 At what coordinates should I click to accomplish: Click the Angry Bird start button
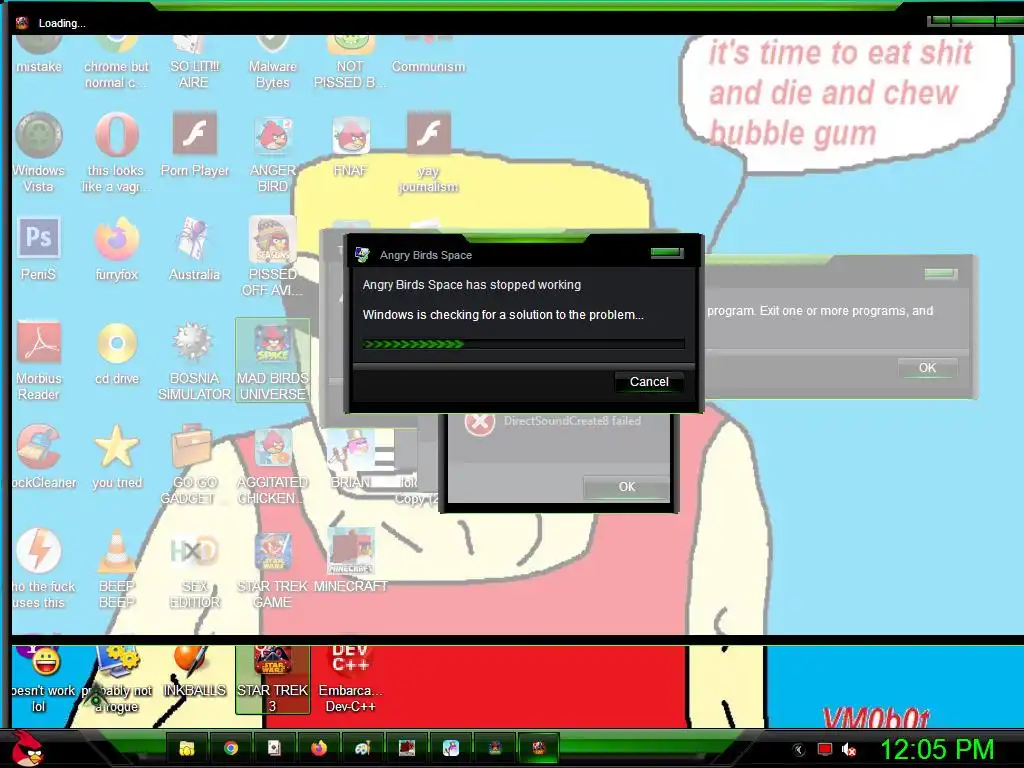tap(27, 748)
